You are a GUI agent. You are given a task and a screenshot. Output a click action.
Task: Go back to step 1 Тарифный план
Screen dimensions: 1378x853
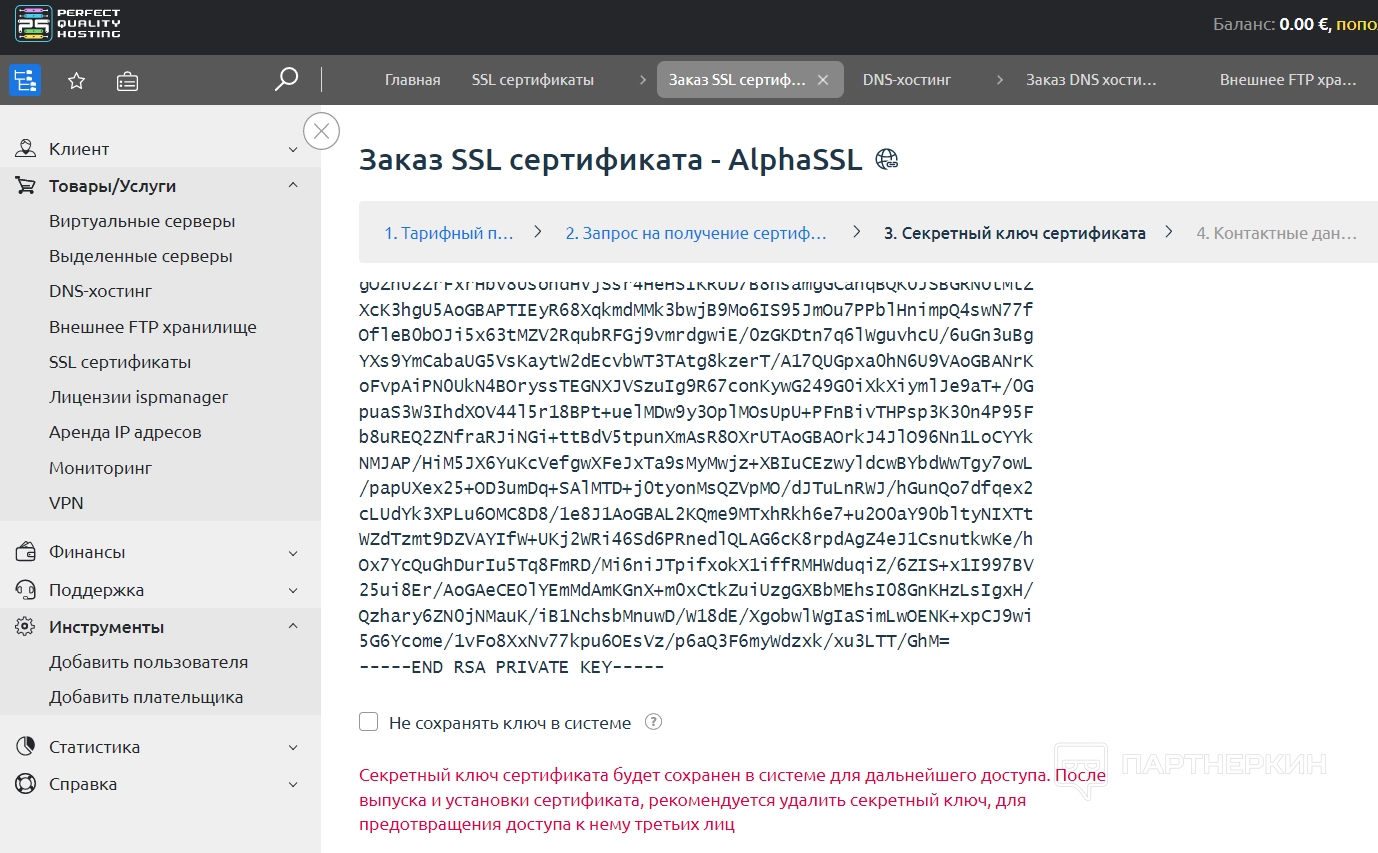[x=449, y=233]
